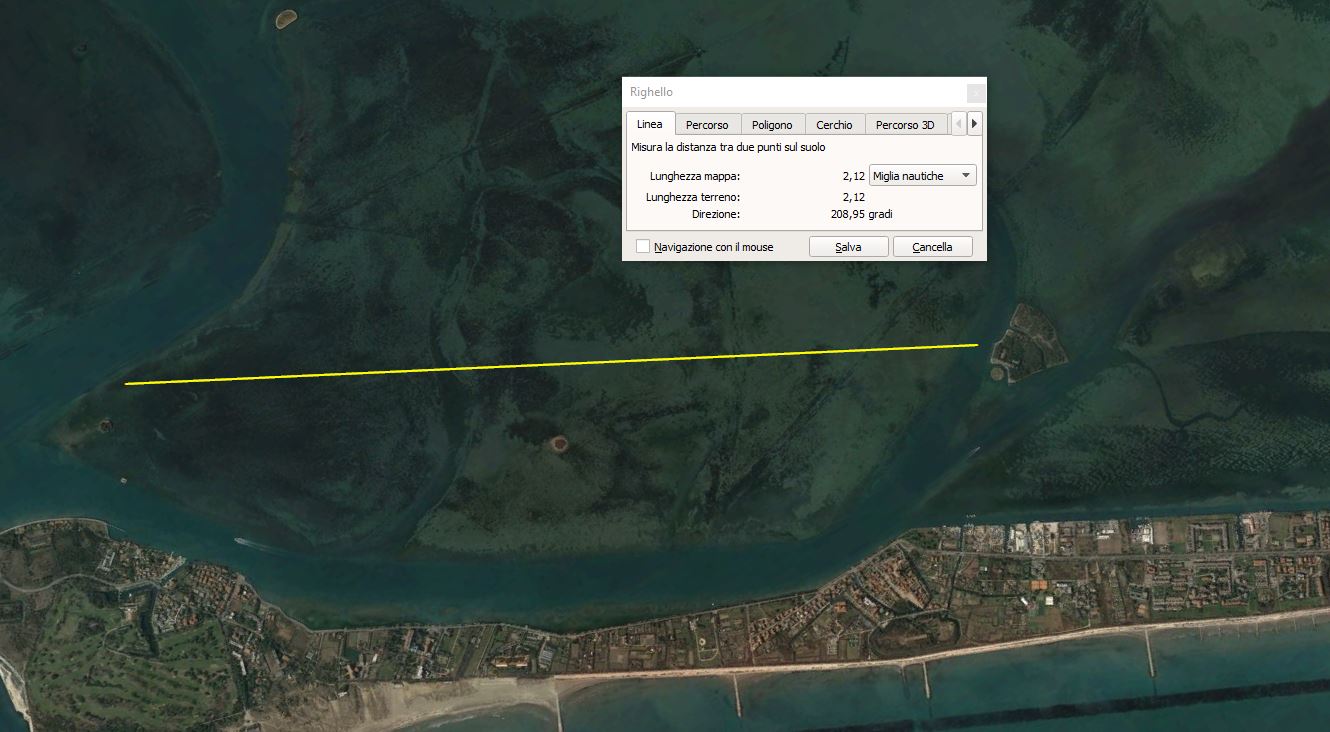Viewport: 1330px width, 732px height.
Task: Switch to the Cerchio tab
Action: coord(834,125)
